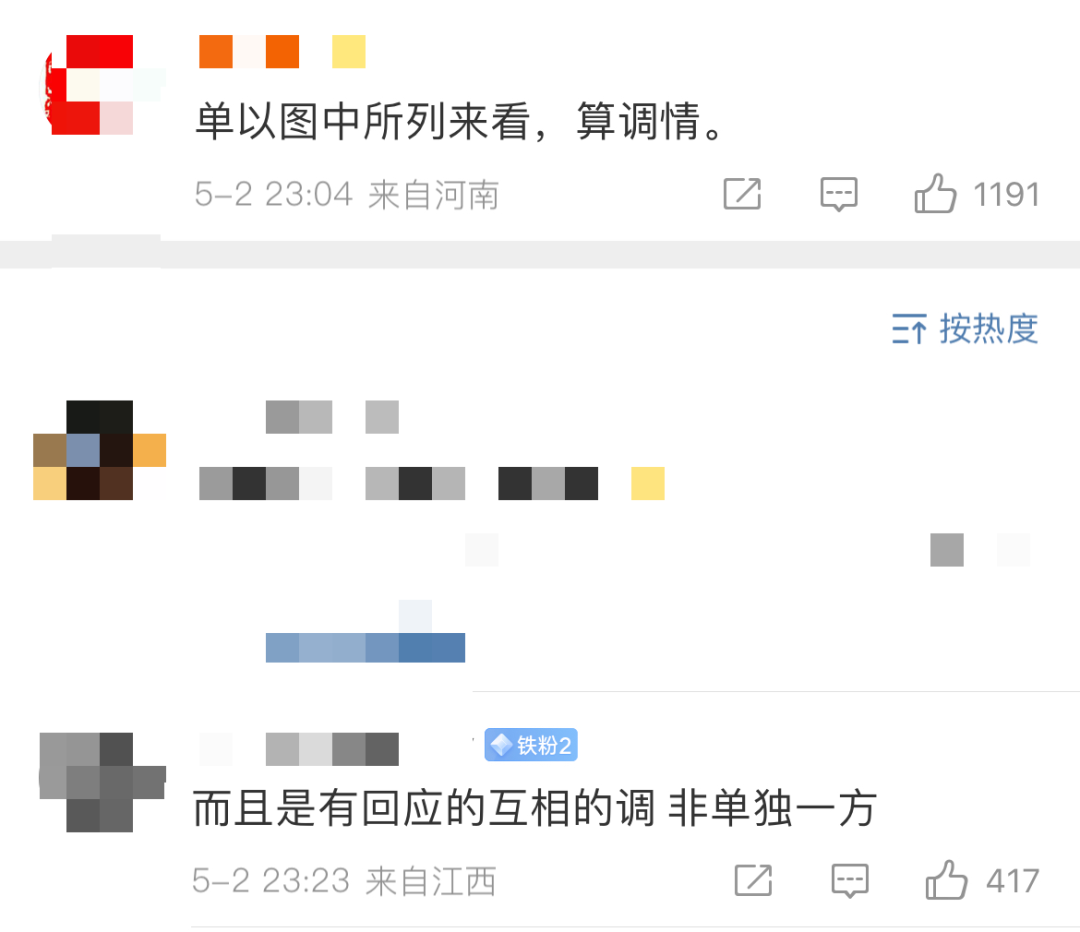
Task: Open the 铁粉2 fan badge
Action: pos(530,745)
